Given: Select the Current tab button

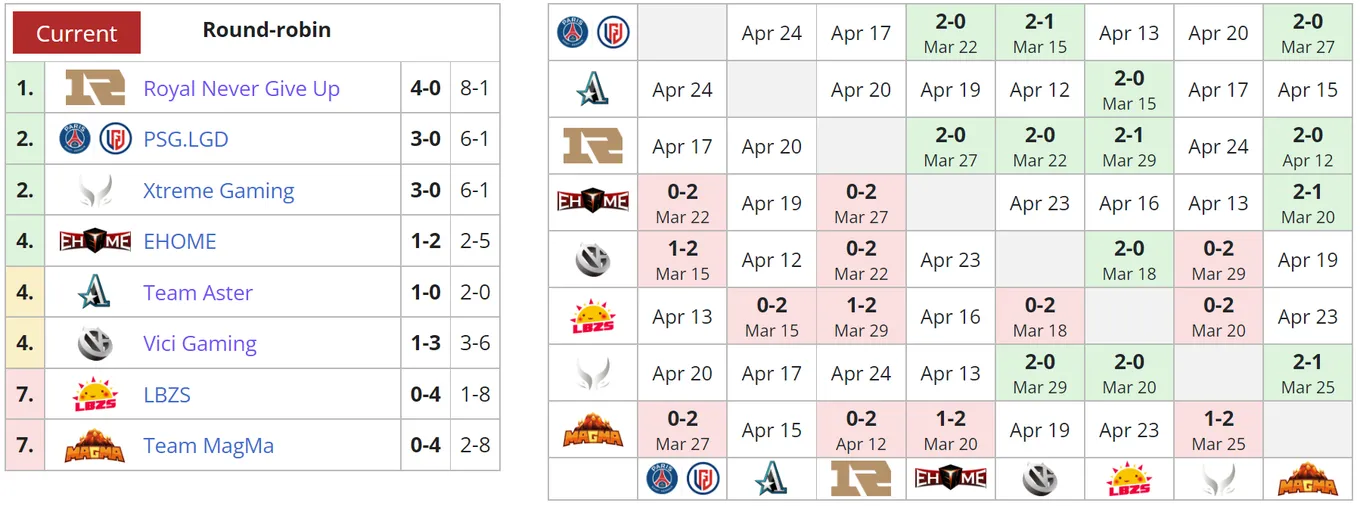Looking at the screenshot, I should [x=77, y=33].
